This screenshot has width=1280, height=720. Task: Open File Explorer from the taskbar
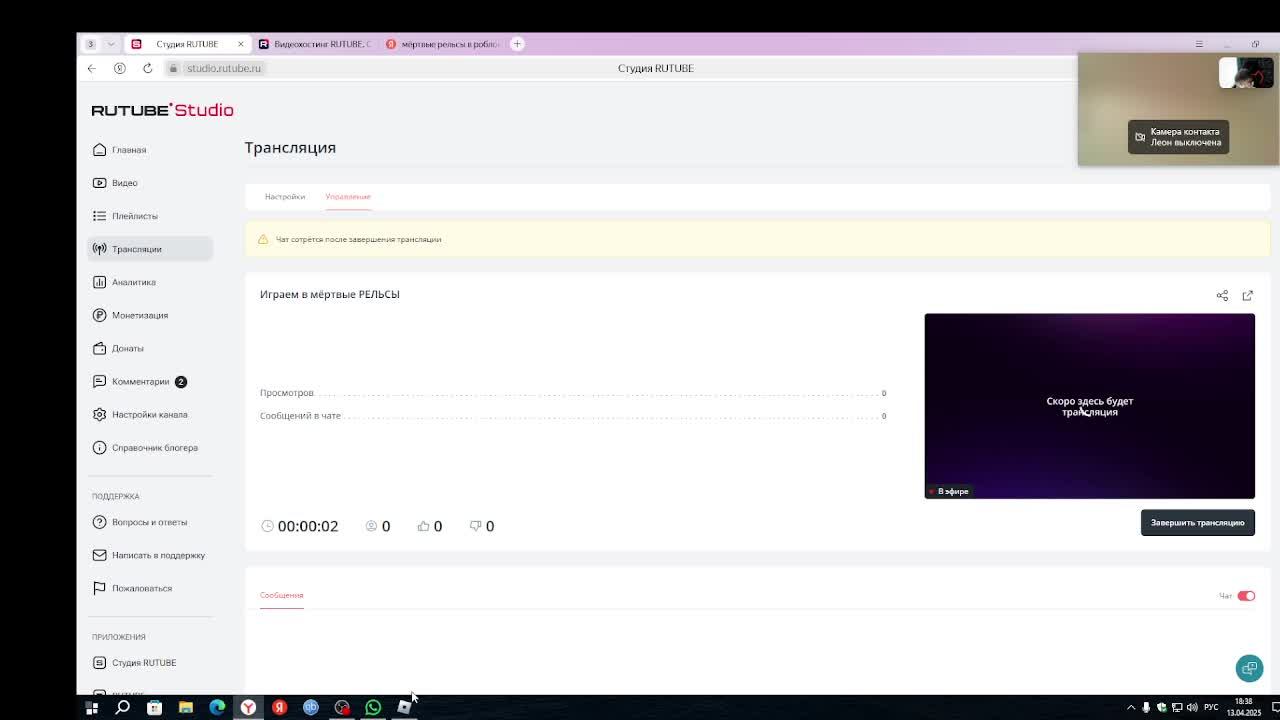pyautogui.click(x=185, y=707)
